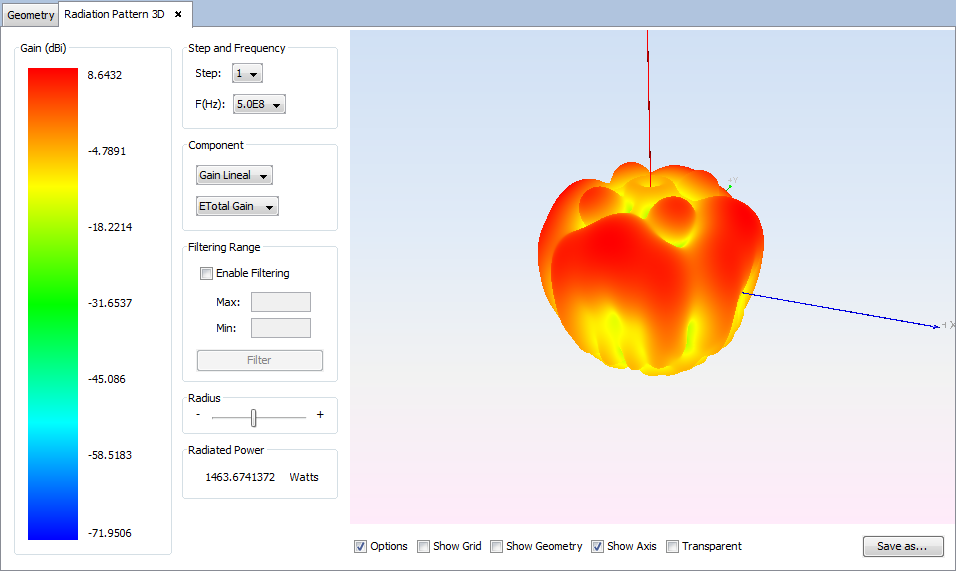Switch to the Geometry tab

[x=31, y=15]
